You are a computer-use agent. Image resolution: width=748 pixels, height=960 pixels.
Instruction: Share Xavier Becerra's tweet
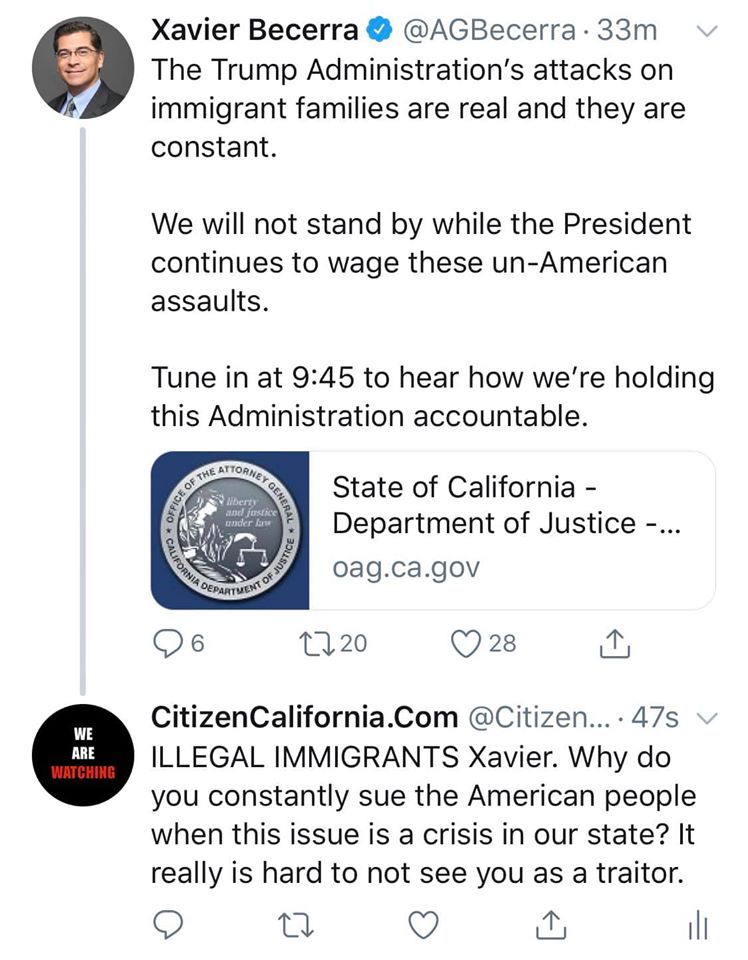[615, 644]
